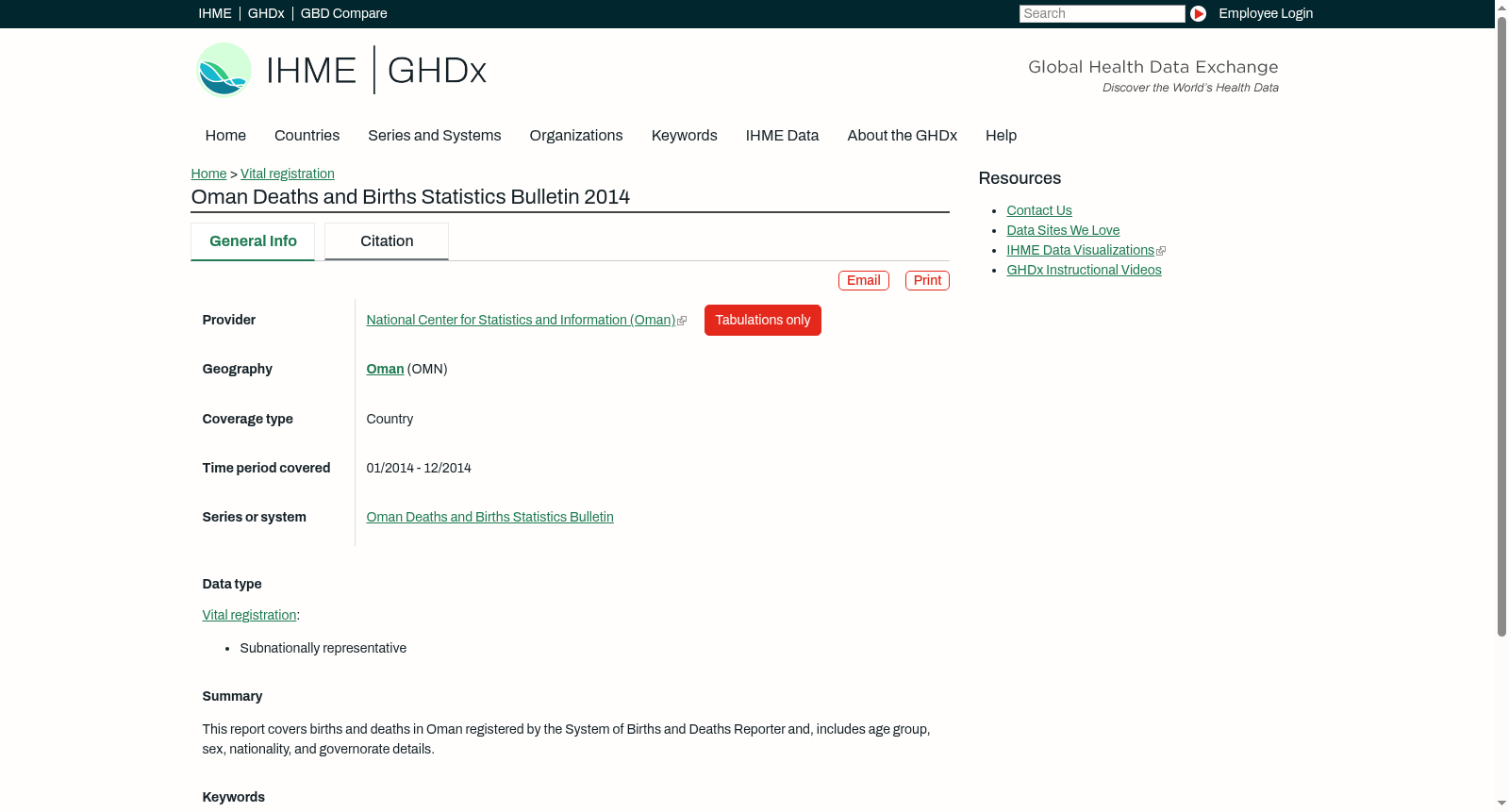1509x812 pixels.
Task: Click the red search submit arrow icon
Action: tap(1198, 13)
